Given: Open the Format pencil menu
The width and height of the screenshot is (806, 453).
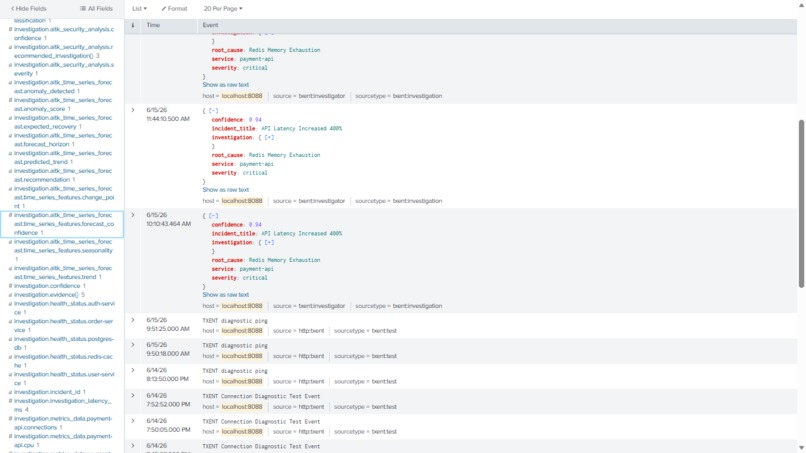Looking at the screenshot, I should [174, 9].
